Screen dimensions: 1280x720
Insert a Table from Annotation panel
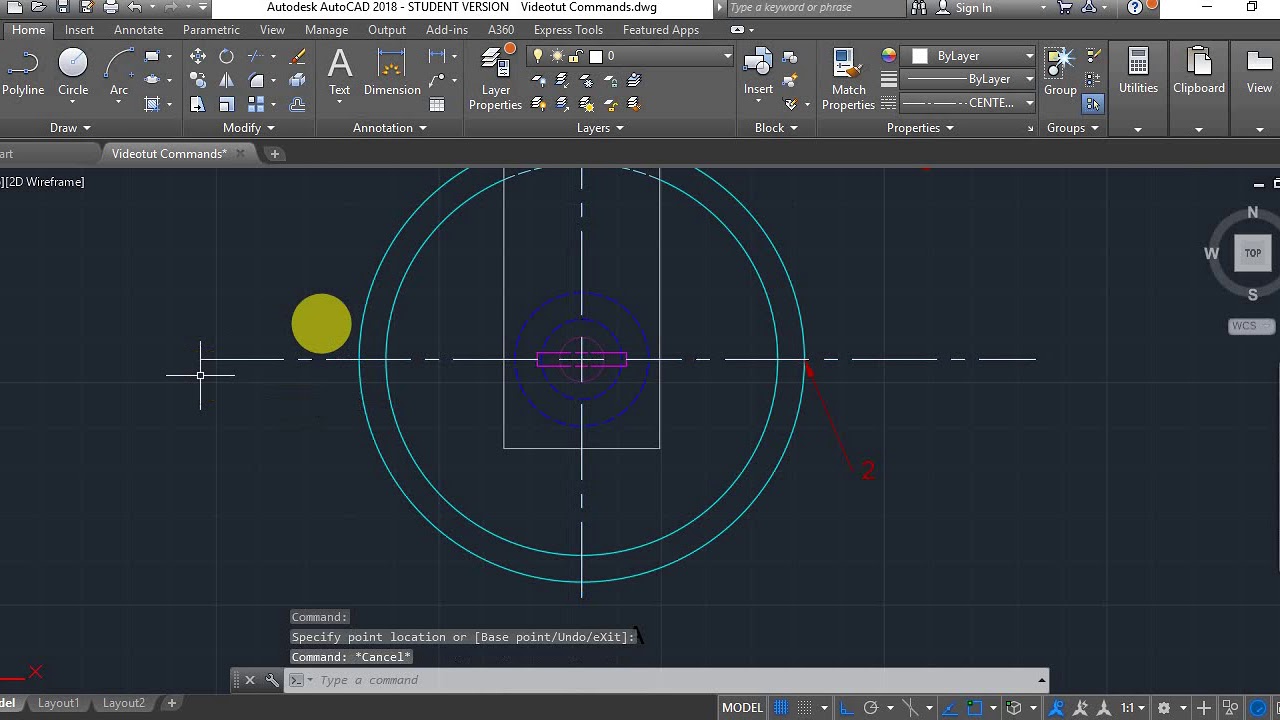[x=437, y=104]
